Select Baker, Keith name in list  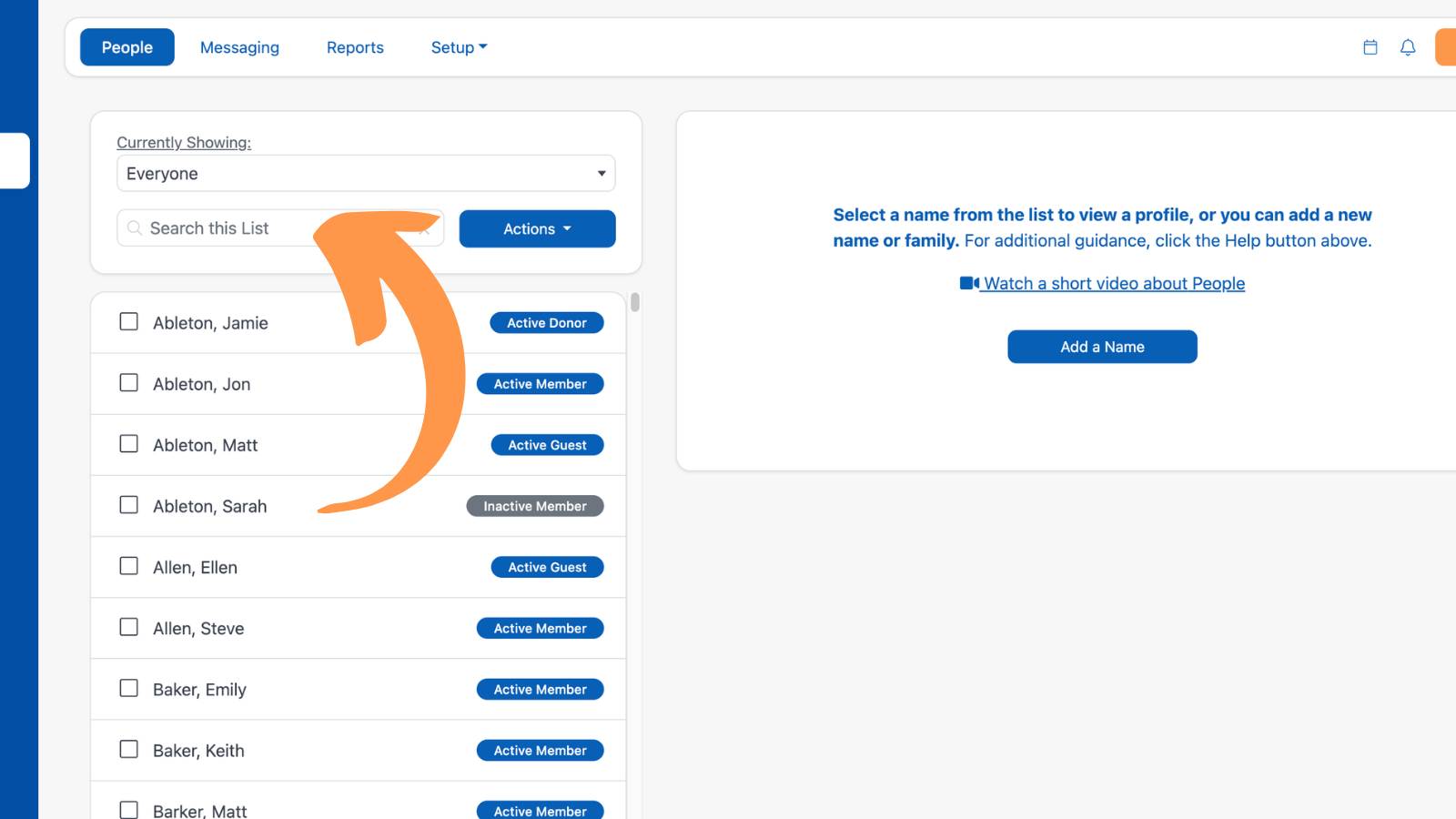click(x=198, y=751)
